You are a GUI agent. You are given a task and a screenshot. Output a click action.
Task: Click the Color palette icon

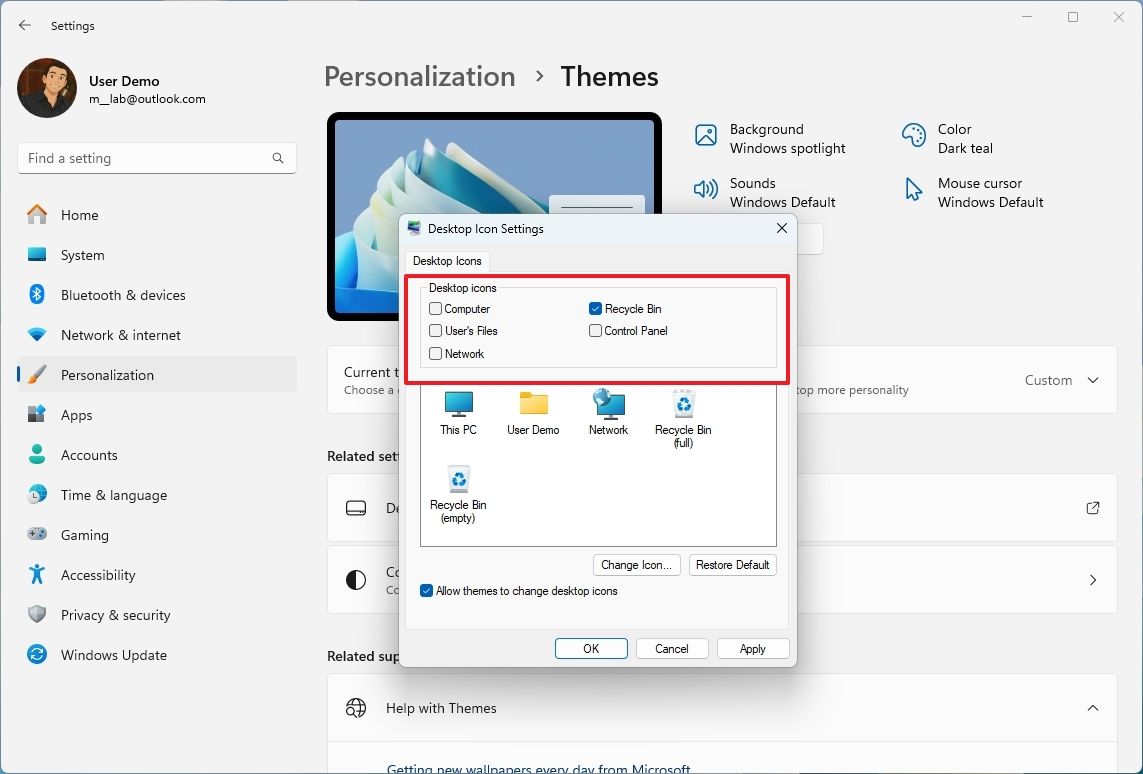click(913, 136)
